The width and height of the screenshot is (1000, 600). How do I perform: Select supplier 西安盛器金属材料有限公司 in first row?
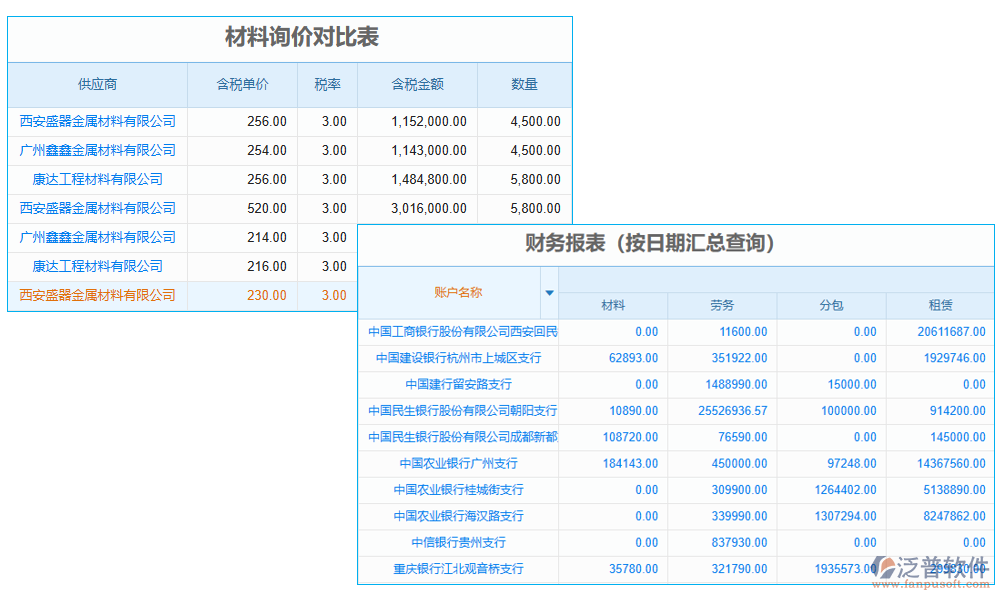click(x=96, y=121)
